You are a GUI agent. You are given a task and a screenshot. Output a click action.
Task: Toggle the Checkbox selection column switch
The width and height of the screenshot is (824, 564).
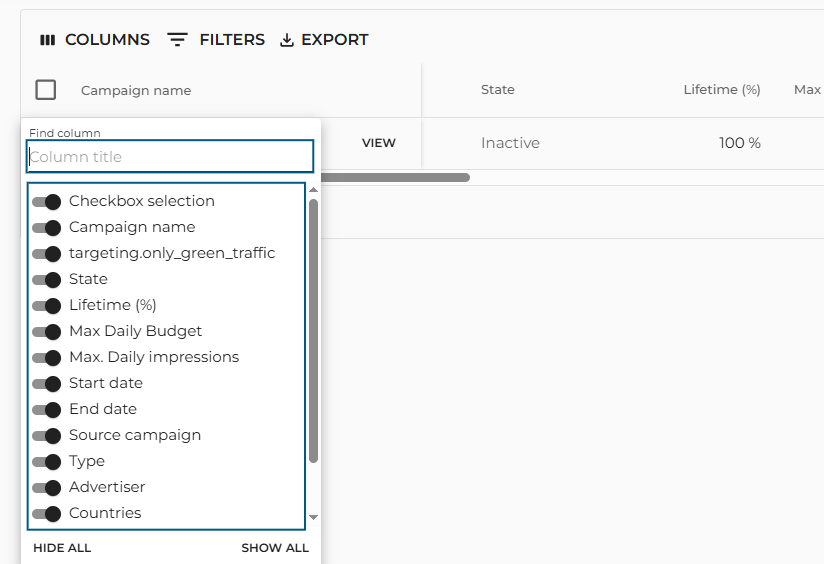coord(47,202)
